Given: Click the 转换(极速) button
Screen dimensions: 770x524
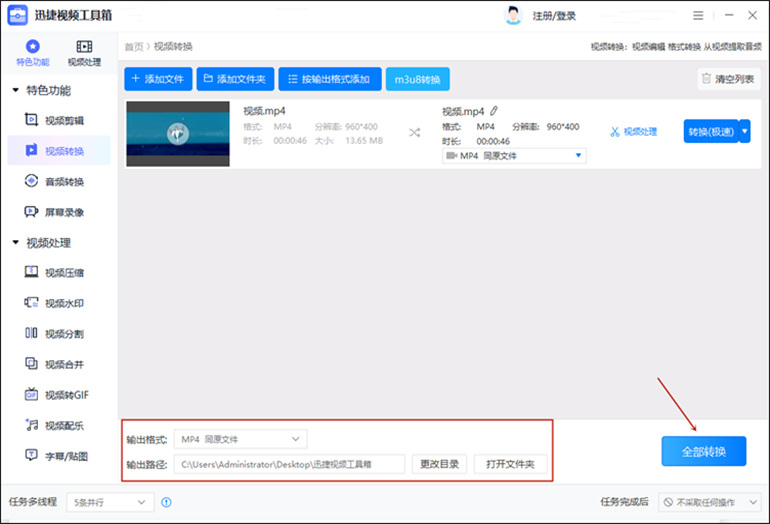Looking at the screenshot, I should (711, 131).
